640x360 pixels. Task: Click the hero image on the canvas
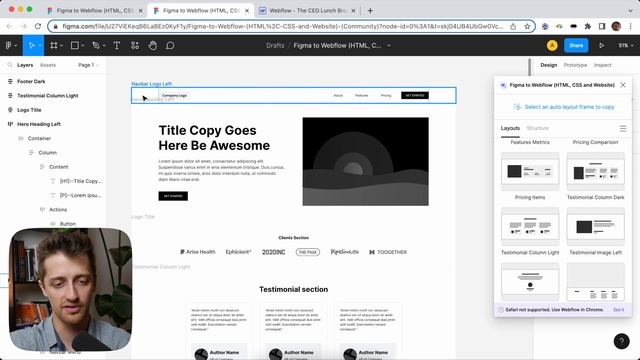[365, 162]
